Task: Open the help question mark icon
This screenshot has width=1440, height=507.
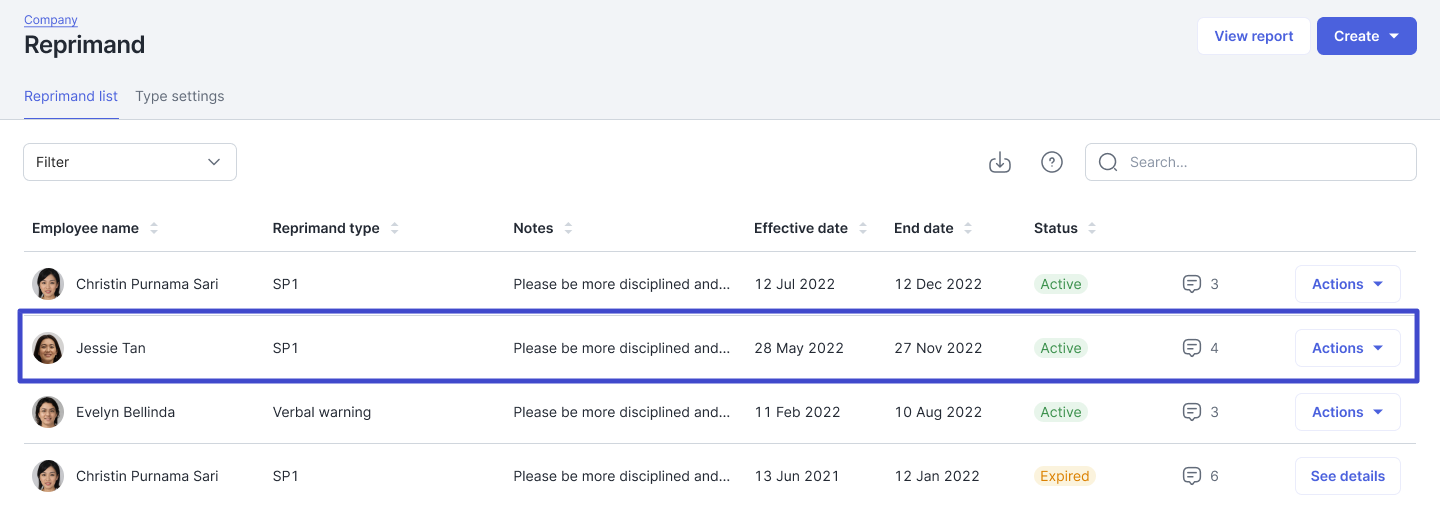Action: point(1051,162)
